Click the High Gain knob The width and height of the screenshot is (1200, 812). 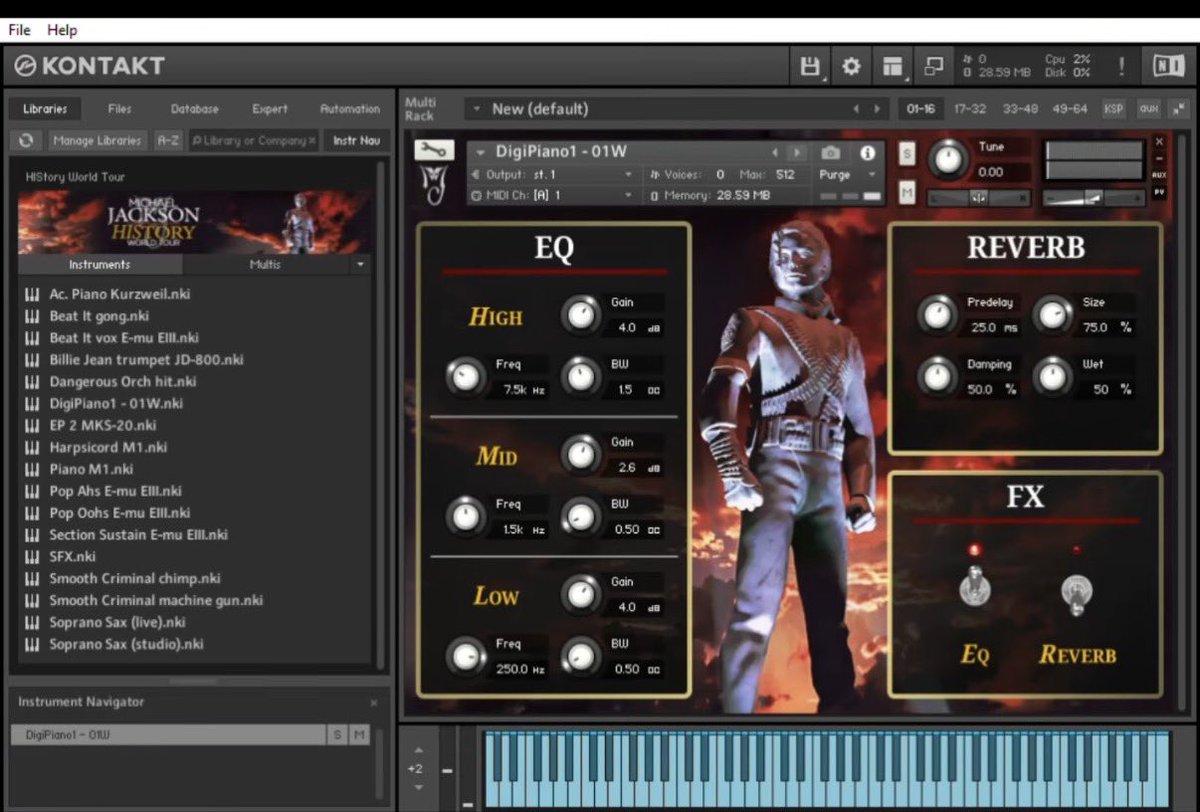point(580,315)
